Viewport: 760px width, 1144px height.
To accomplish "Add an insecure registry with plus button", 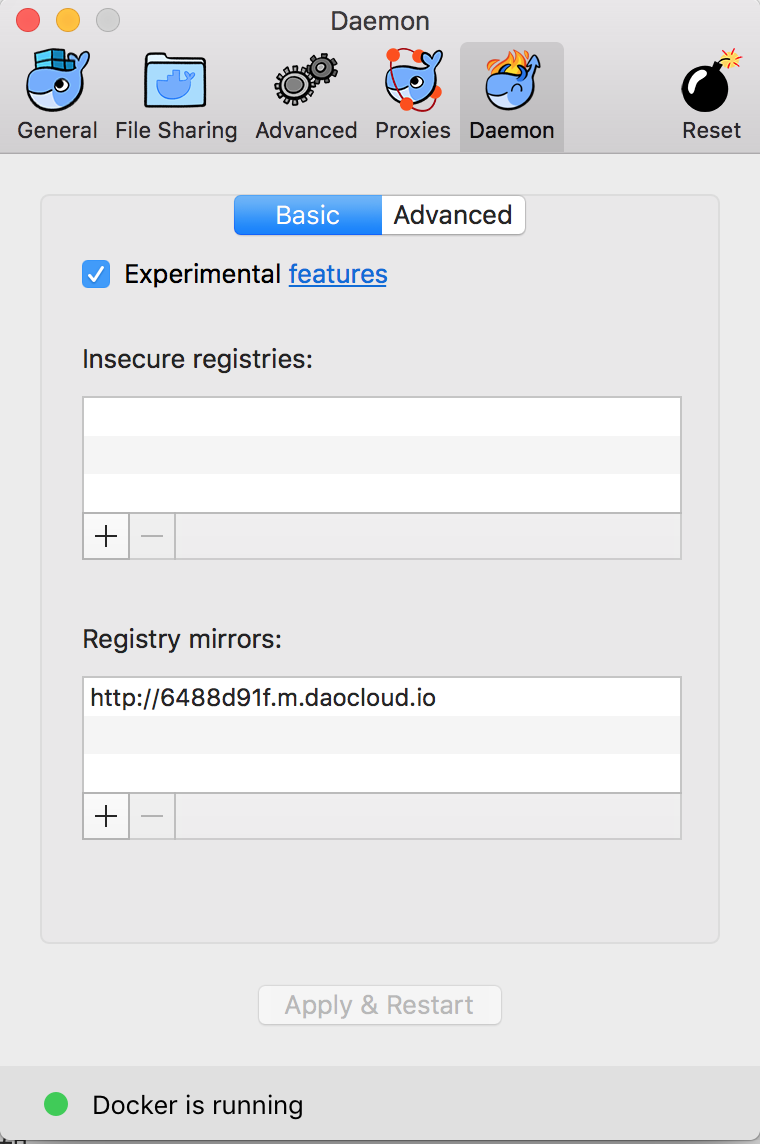I will coord(106,536).
